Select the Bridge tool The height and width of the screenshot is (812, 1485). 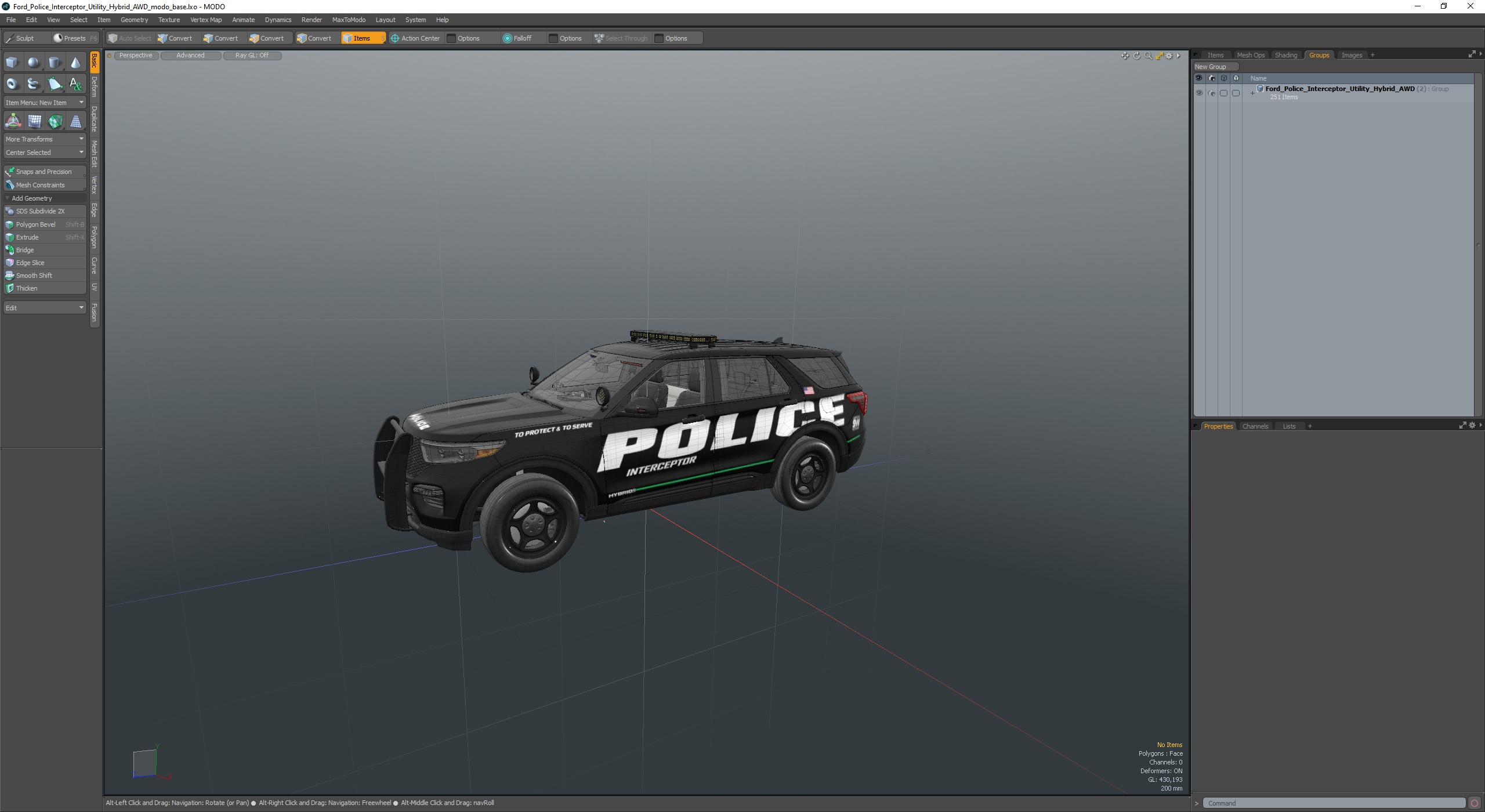45,250
